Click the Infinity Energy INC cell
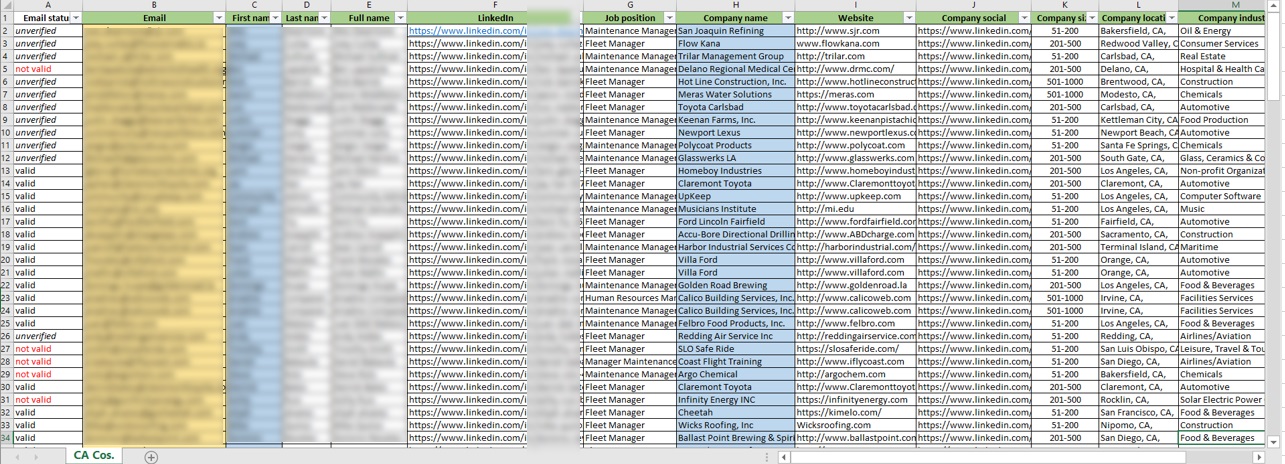Viewport: 1285px width, 464px height. 735,400
